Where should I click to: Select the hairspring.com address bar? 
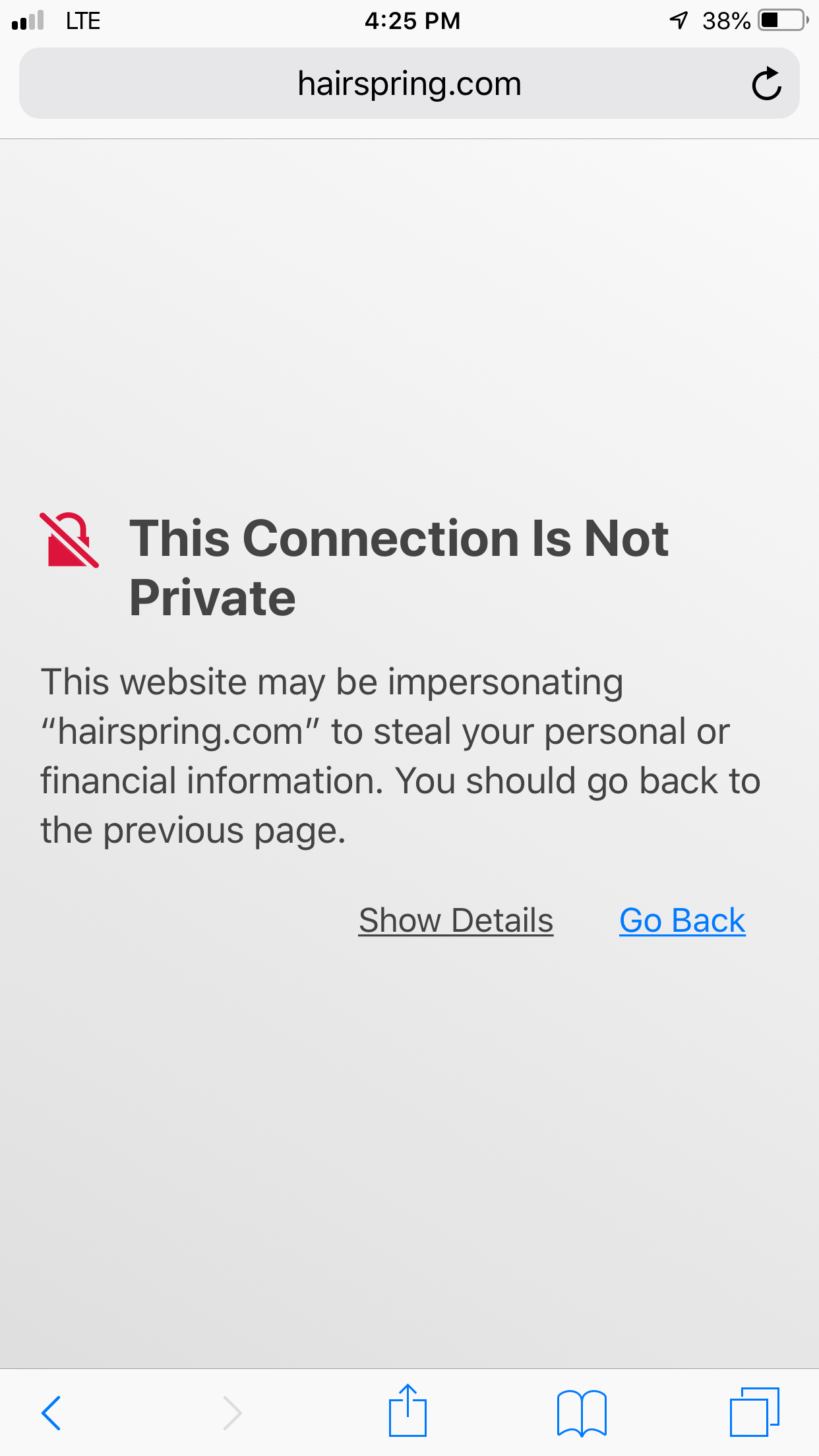pos(409,83)
